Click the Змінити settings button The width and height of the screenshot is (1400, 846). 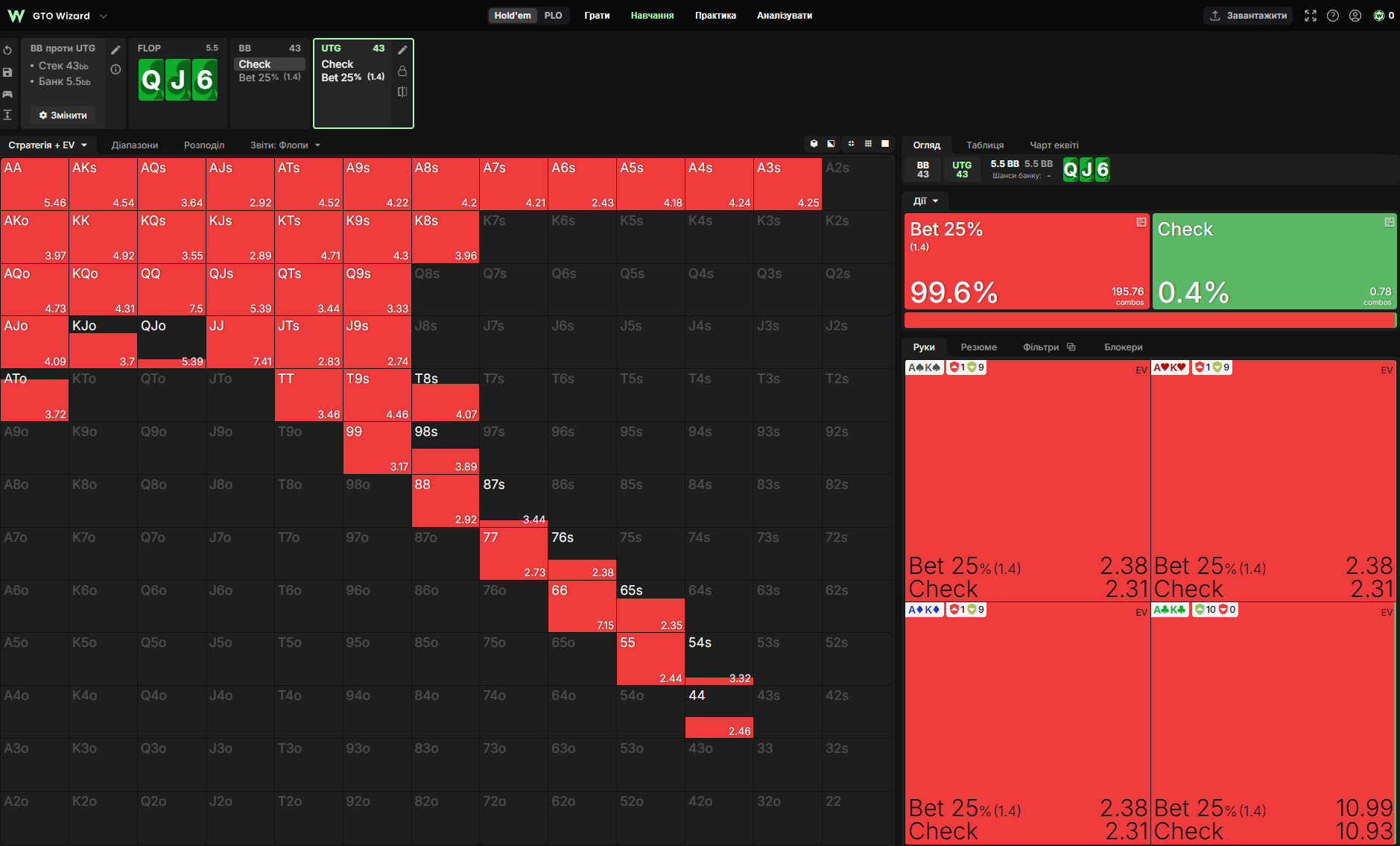[x=63, y=116]
